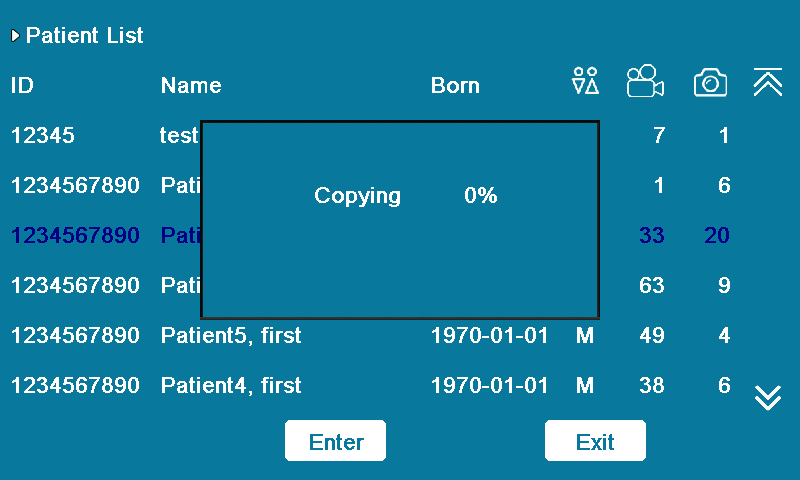The image size is (800, 480).
Task: Click the highlighted row's 20 photo count
Action: tap(715, 236)
